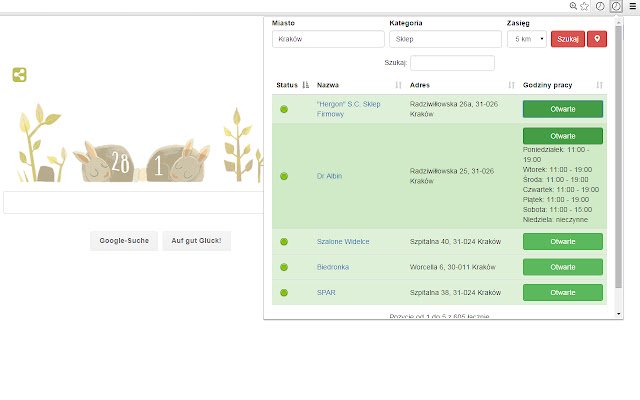Focus the Kategoria field containing Sklep
The image size is (640, 400).
coord(445,39)
